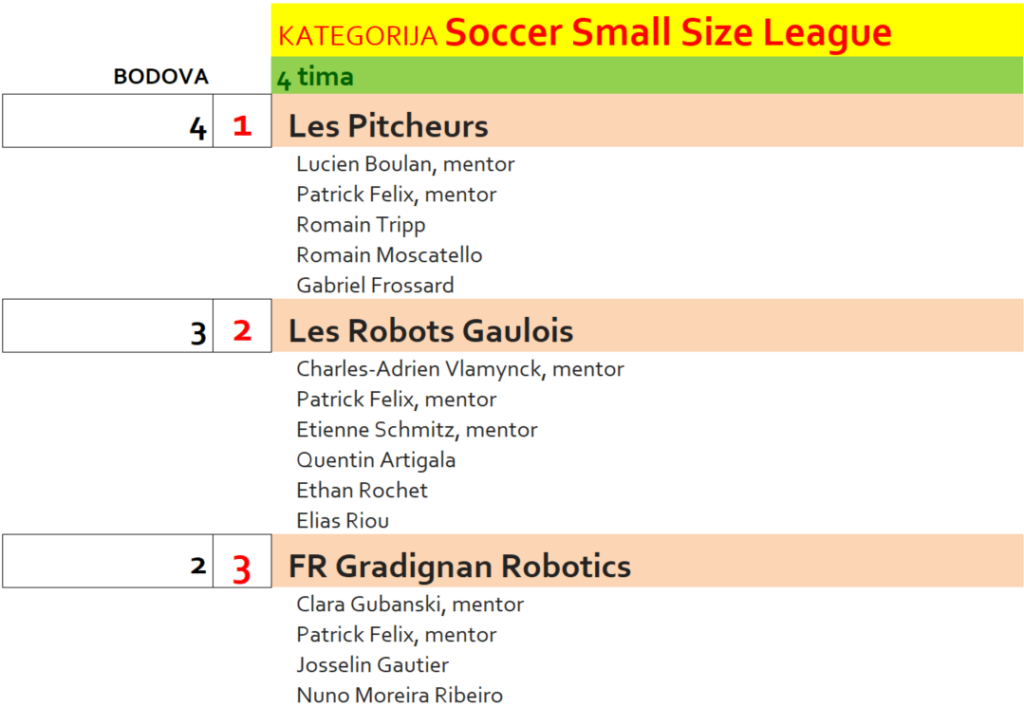The width and height of the screenshot is (1024, 707).
Task: Select Etienne Schmitz, mentor entry
Action: pyautogui.click(x=417, y=430)
